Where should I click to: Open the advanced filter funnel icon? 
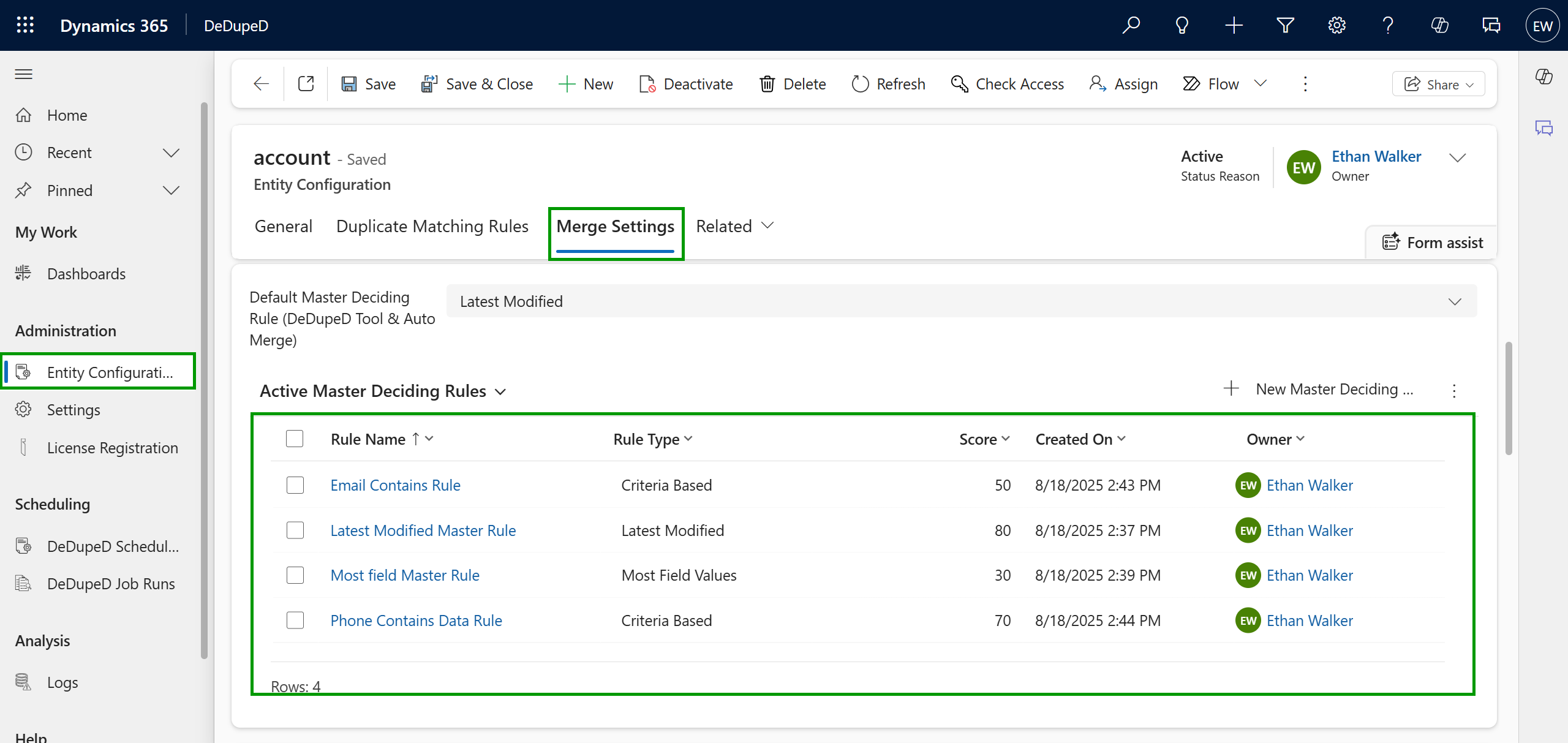pos(1285,25)
